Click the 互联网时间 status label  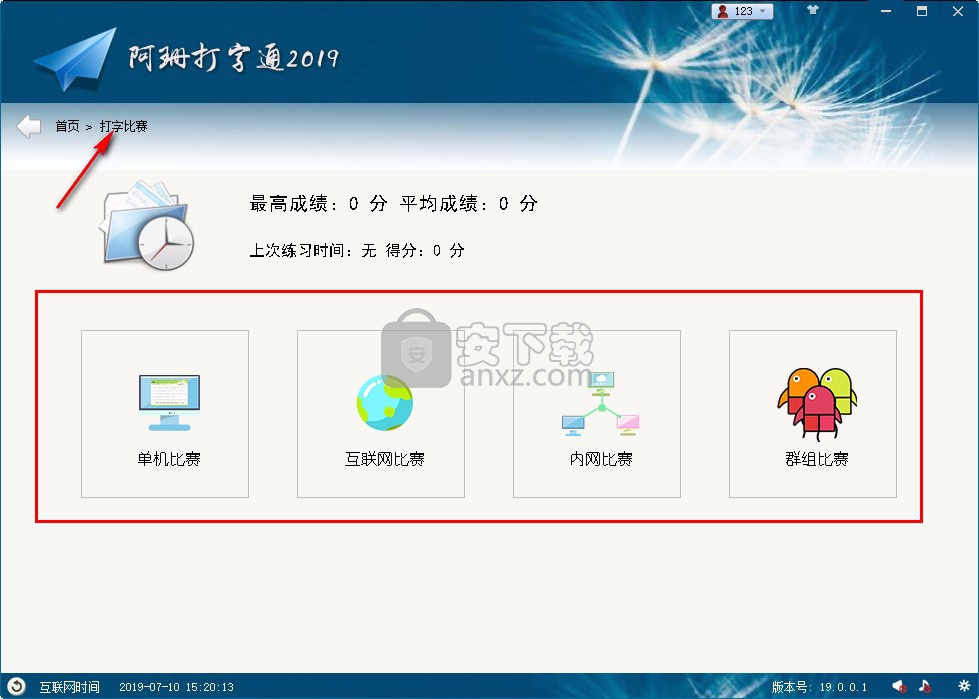(x=69, y=687)
